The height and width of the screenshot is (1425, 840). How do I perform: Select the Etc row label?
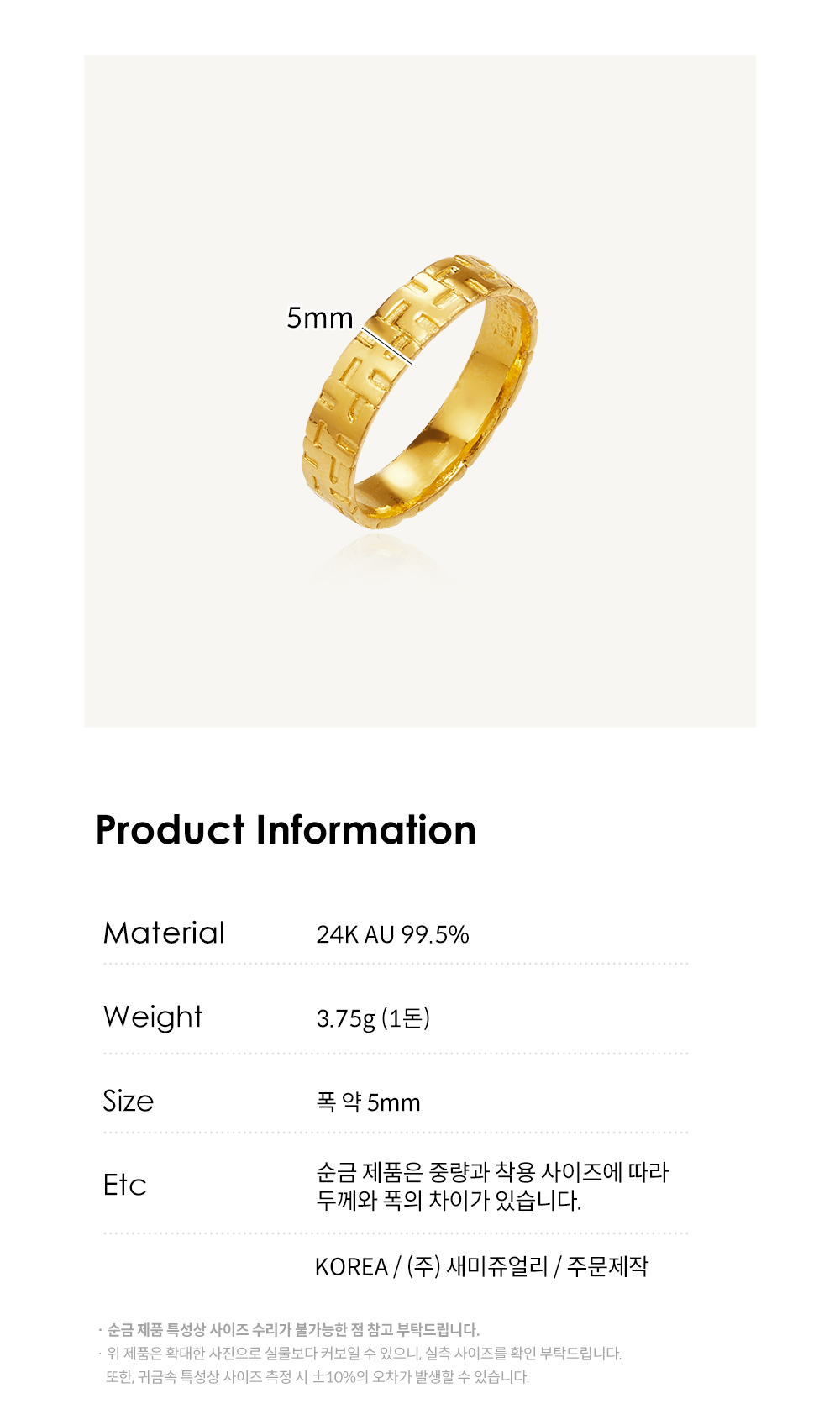coord(124,1185)
